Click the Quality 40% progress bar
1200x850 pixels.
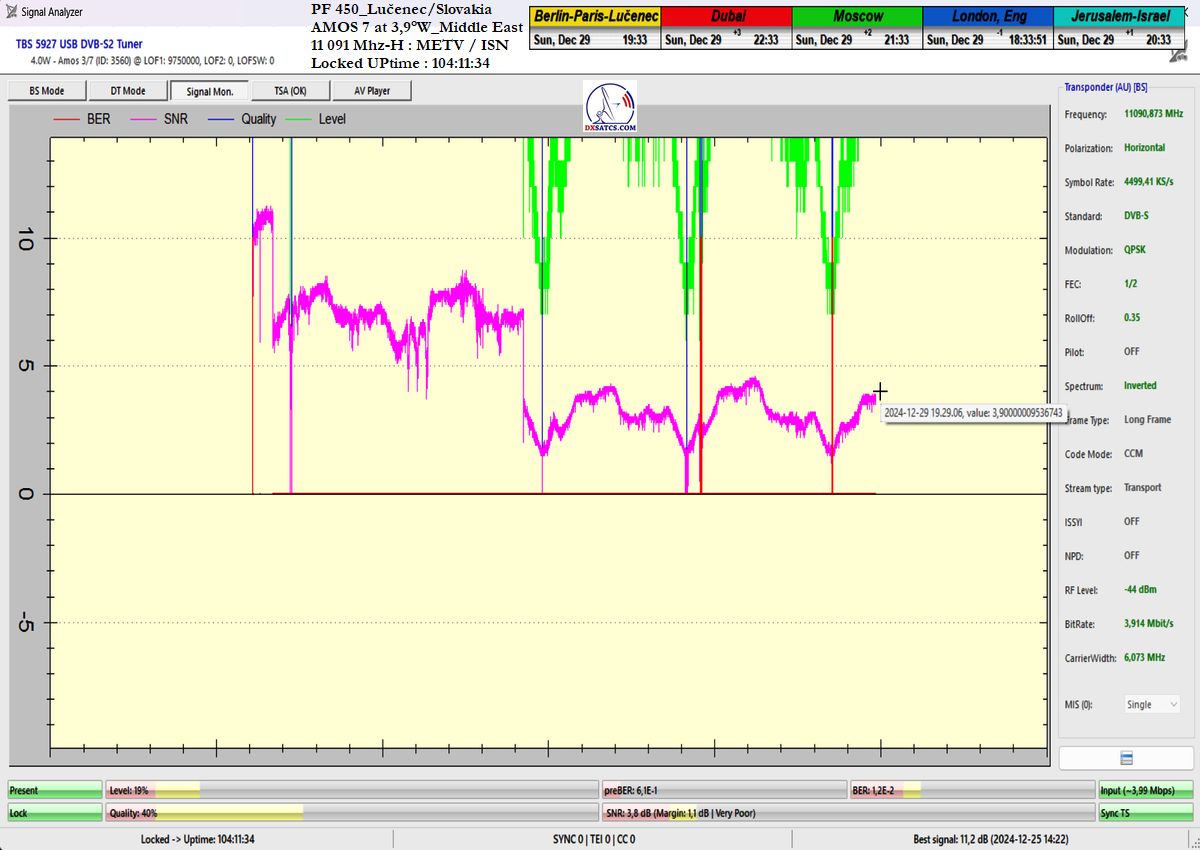350,813
